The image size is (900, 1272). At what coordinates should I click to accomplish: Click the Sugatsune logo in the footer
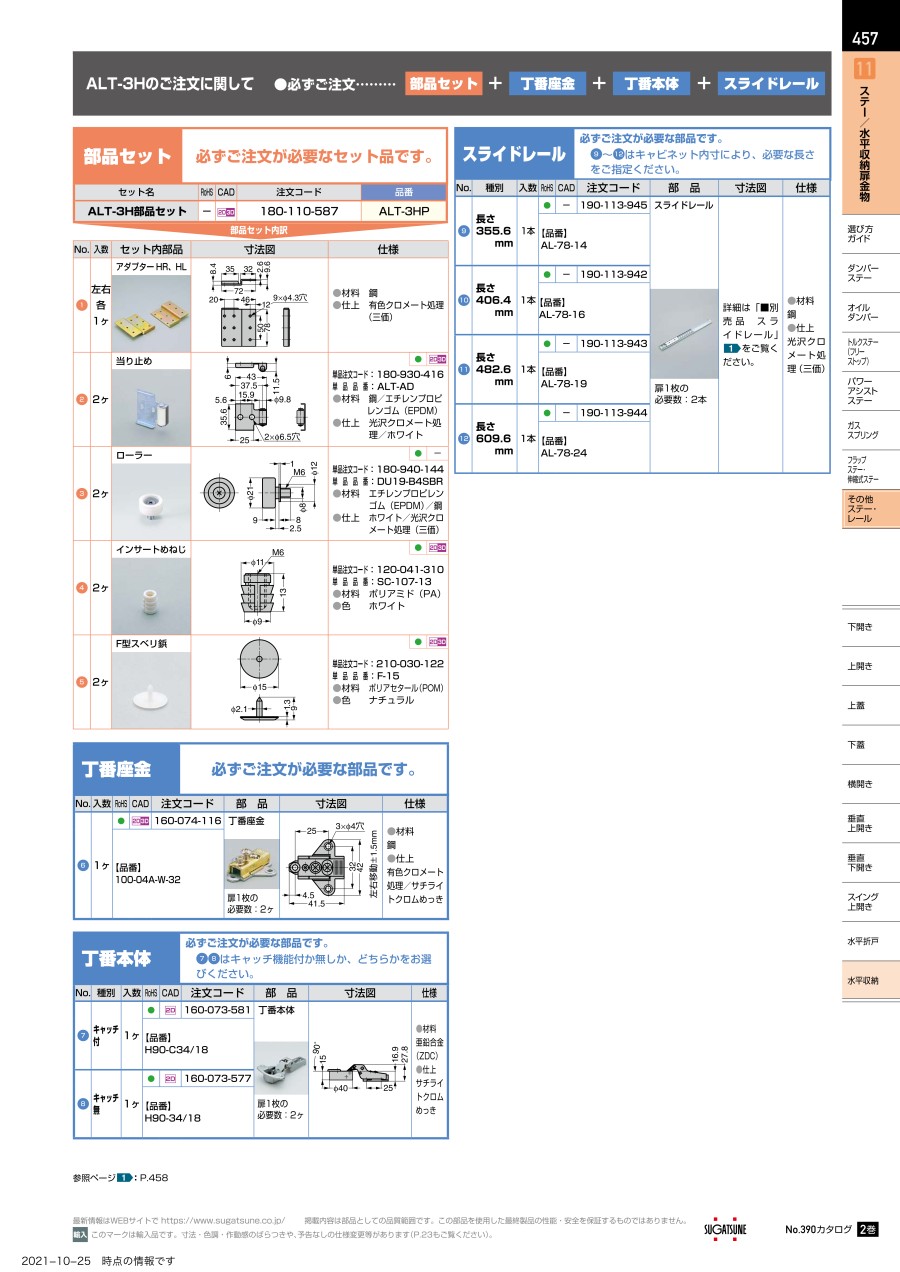click(725, 1229)
